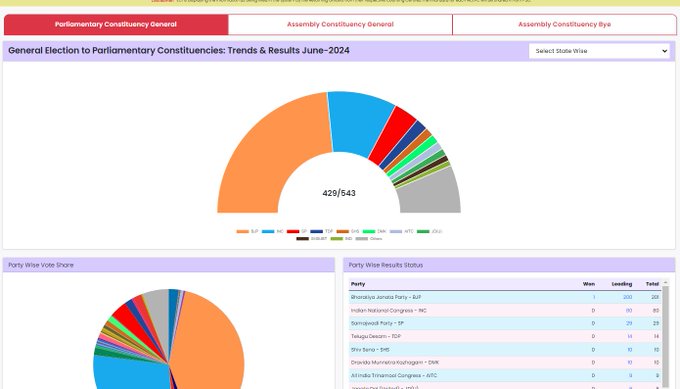Open Telugu Desam leading count link
This screenshot has height=389, width=680.
tap(630, 337)
